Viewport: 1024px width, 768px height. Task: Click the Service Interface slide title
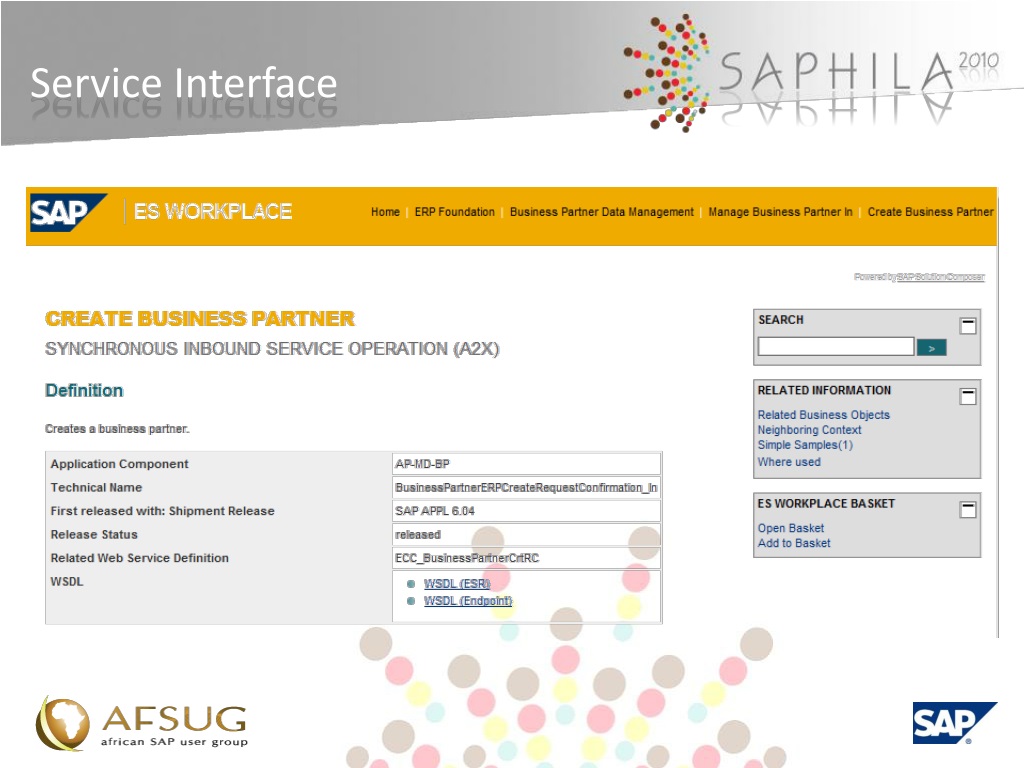[x=184, y=84]
